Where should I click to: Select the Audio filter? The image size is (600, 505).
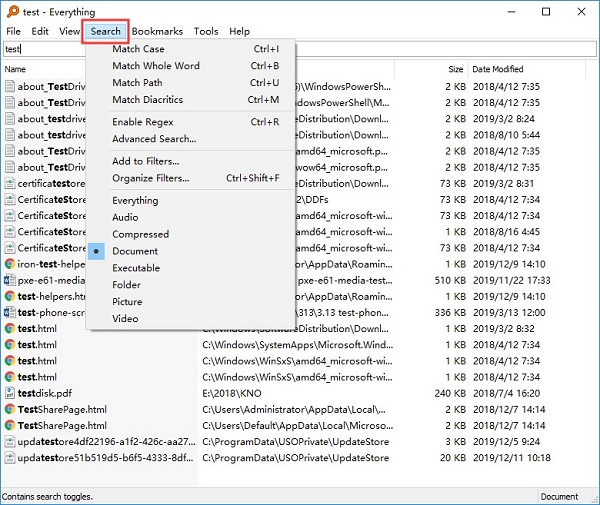coord(191,217)
